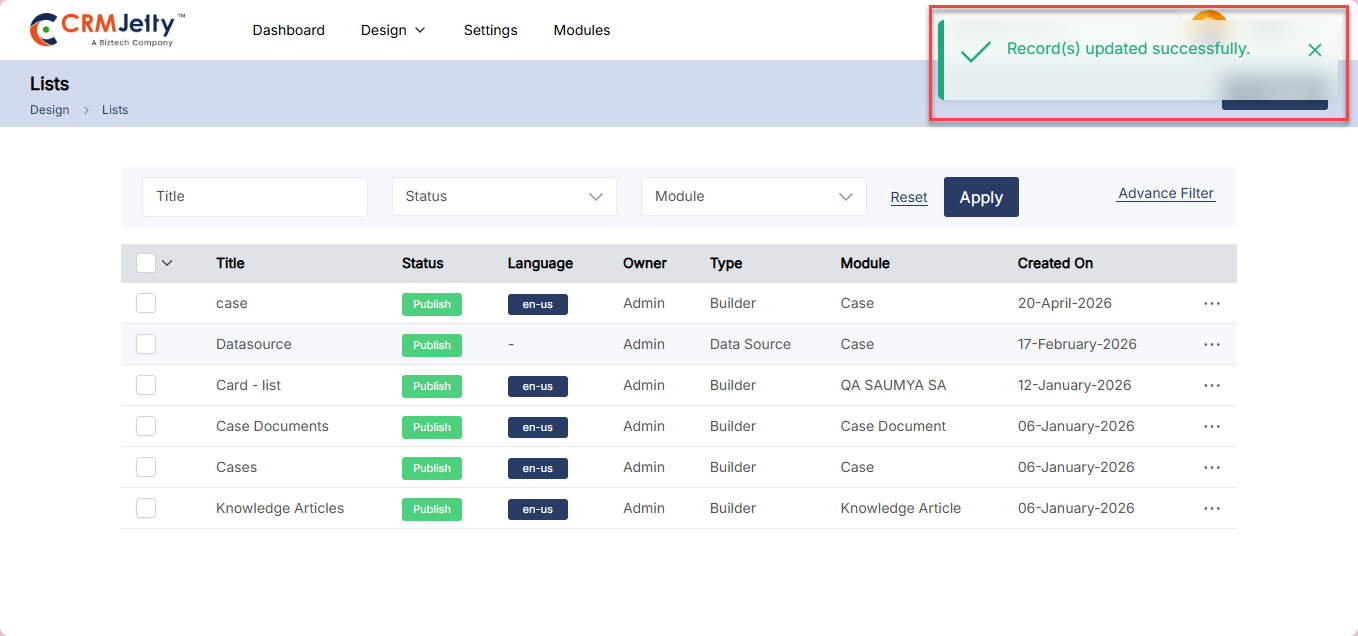The image size is (1358, 636).
Task: Open three-dot menu for Datasource row
Action: (1212, 344)
